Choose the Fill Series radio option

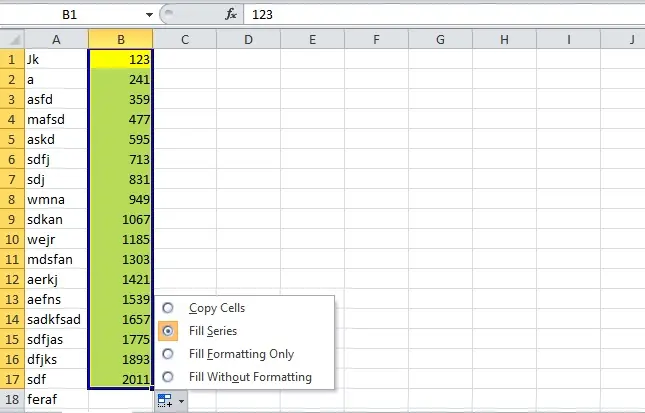point(168,331)
